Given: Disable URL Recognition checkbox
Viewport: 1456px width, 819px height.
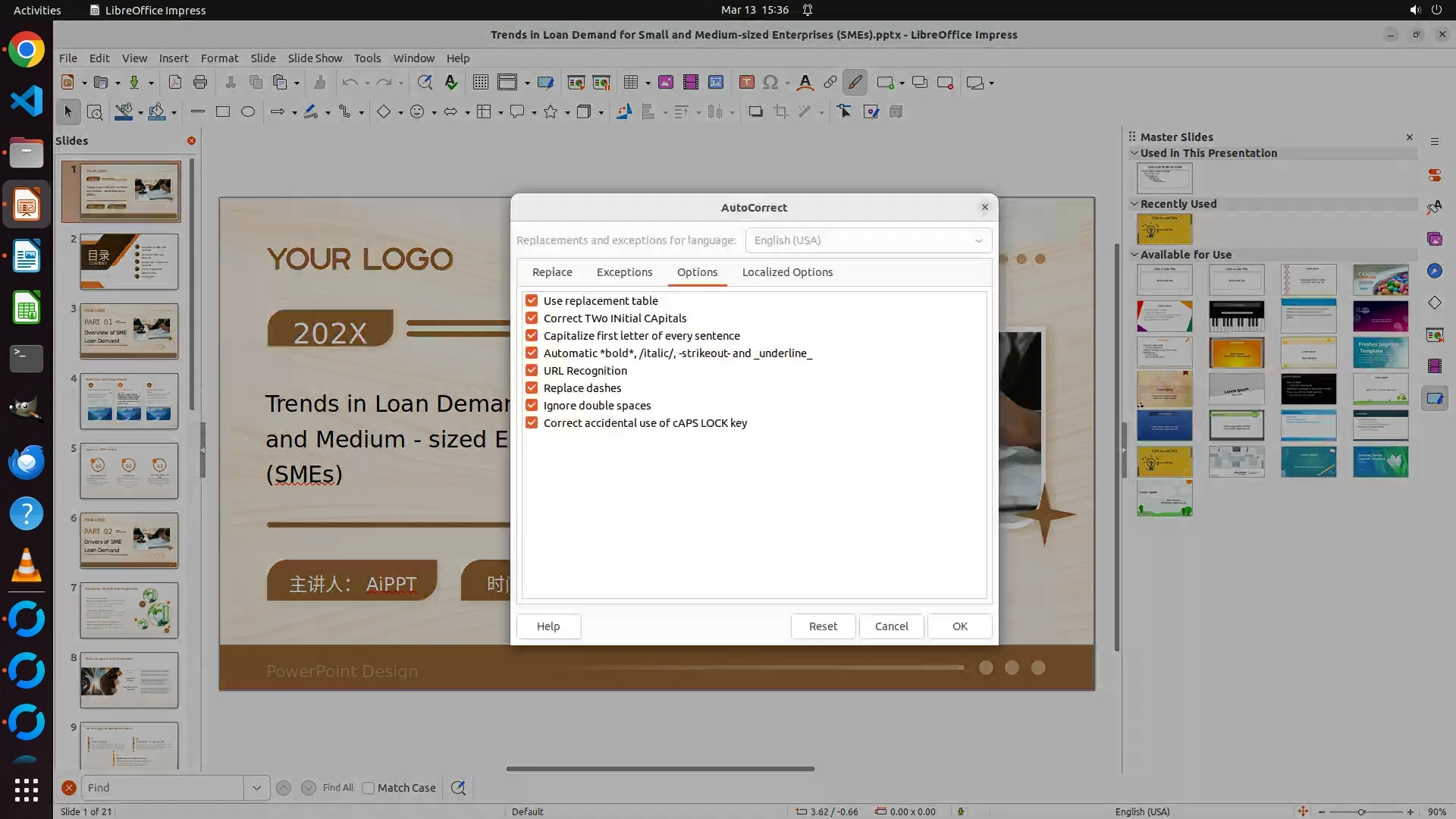Looking at the screenshot, I should pos(532,371).
